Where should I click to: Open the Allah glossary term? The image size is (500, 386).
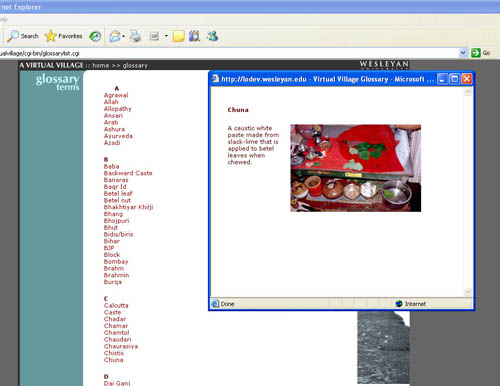point(111,102)
